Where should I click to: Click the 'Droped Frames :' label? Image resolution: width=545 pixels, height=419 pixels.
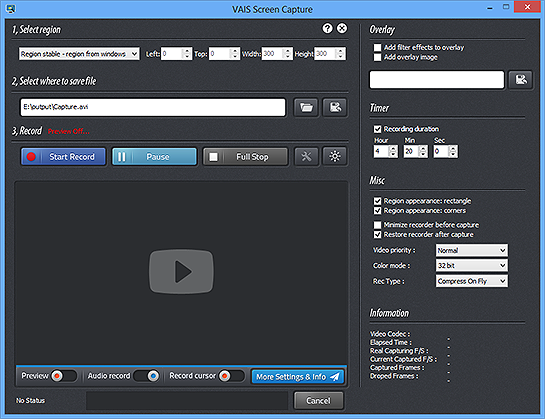(394, 376)
